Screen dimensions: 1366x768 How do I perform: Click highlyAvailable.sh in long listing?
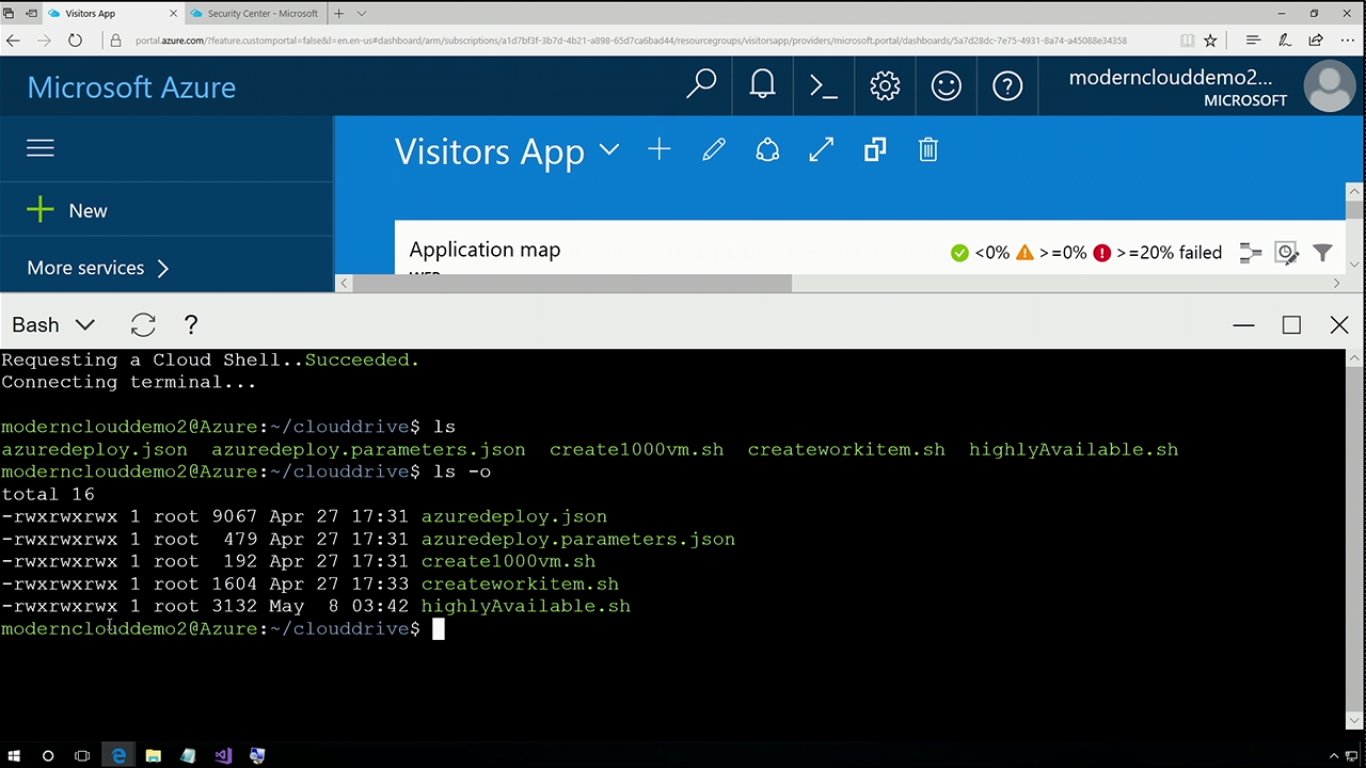pyautogui.click(x=526, y=606)
